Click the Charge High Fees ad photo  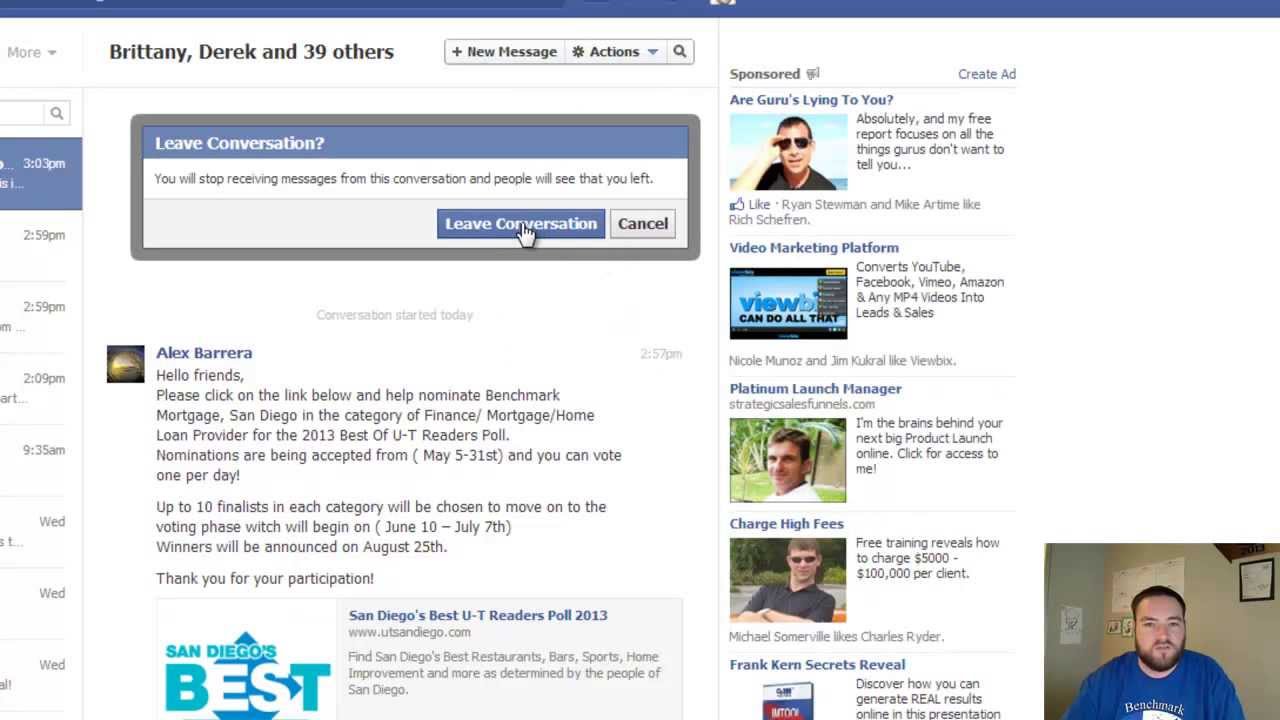tap(787, 580)
